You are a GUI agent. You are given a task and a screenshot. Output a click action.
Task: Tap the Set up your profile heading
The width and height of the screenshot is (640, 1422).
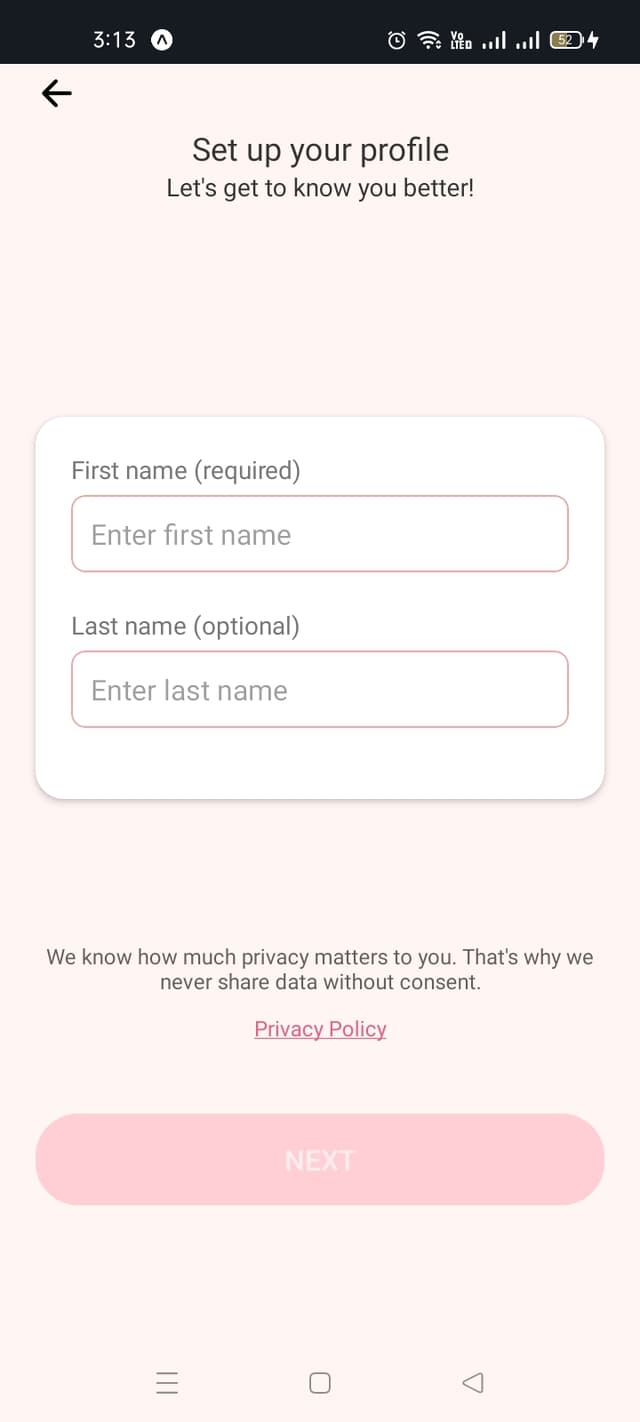point(320,150)
